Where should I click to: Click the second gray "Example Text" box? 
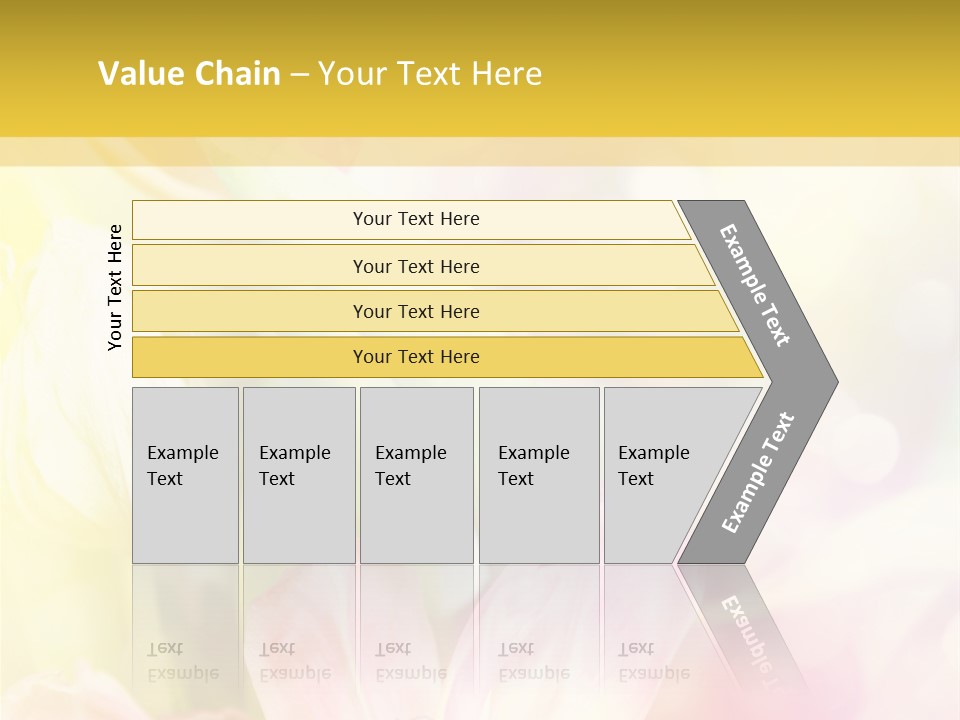point(299,475)
